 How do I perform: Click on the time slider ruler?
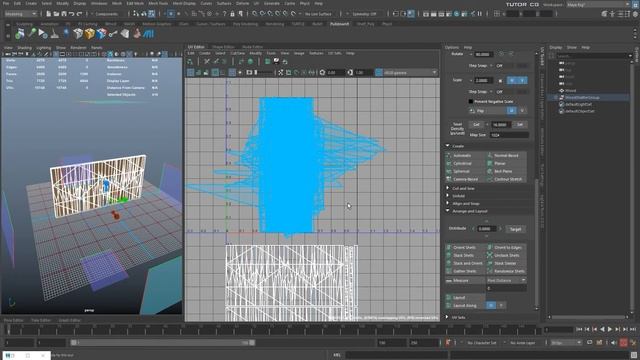(271, 330)
